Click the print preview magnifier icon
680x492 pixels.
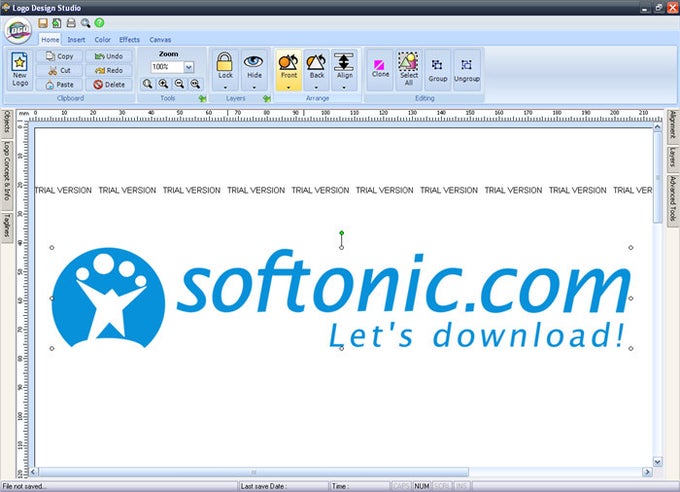85,23
